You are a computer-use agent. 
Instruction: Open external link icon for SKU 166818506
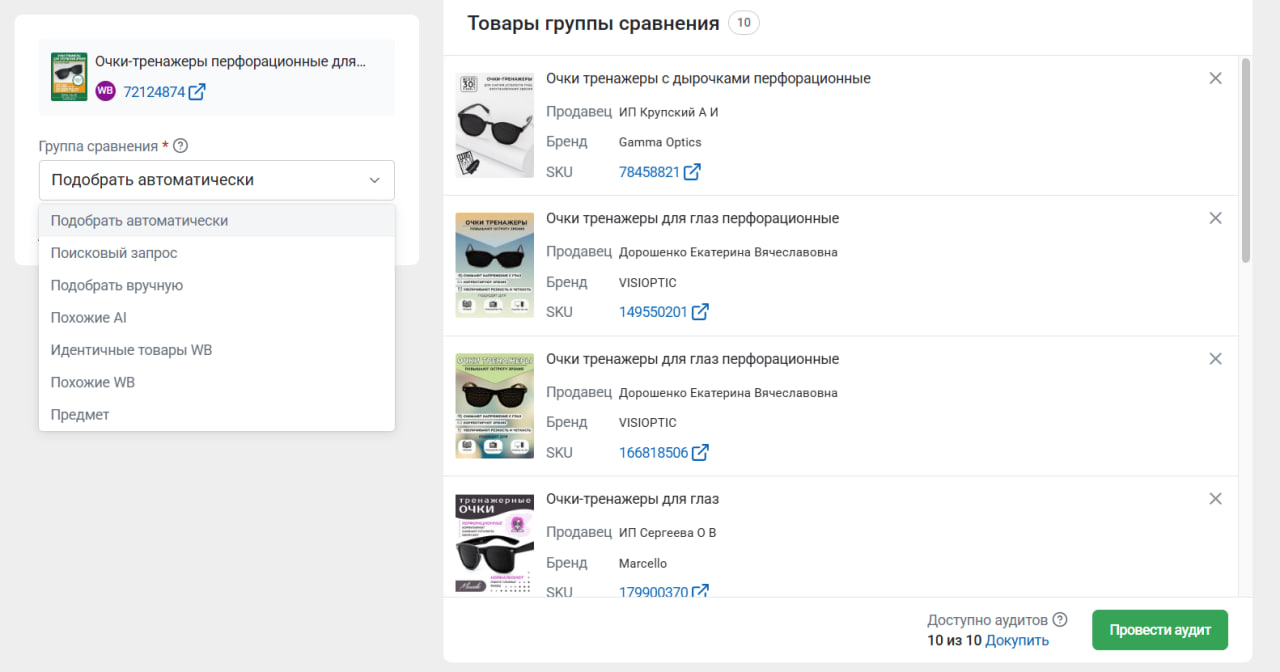(x=700, y=453)
